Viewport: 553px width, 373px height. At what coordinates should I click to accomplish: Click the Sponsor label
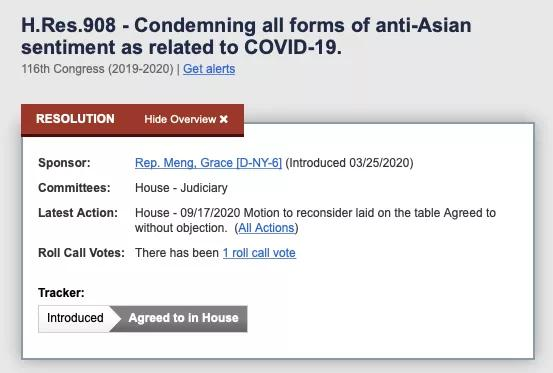tap(64, 163)
